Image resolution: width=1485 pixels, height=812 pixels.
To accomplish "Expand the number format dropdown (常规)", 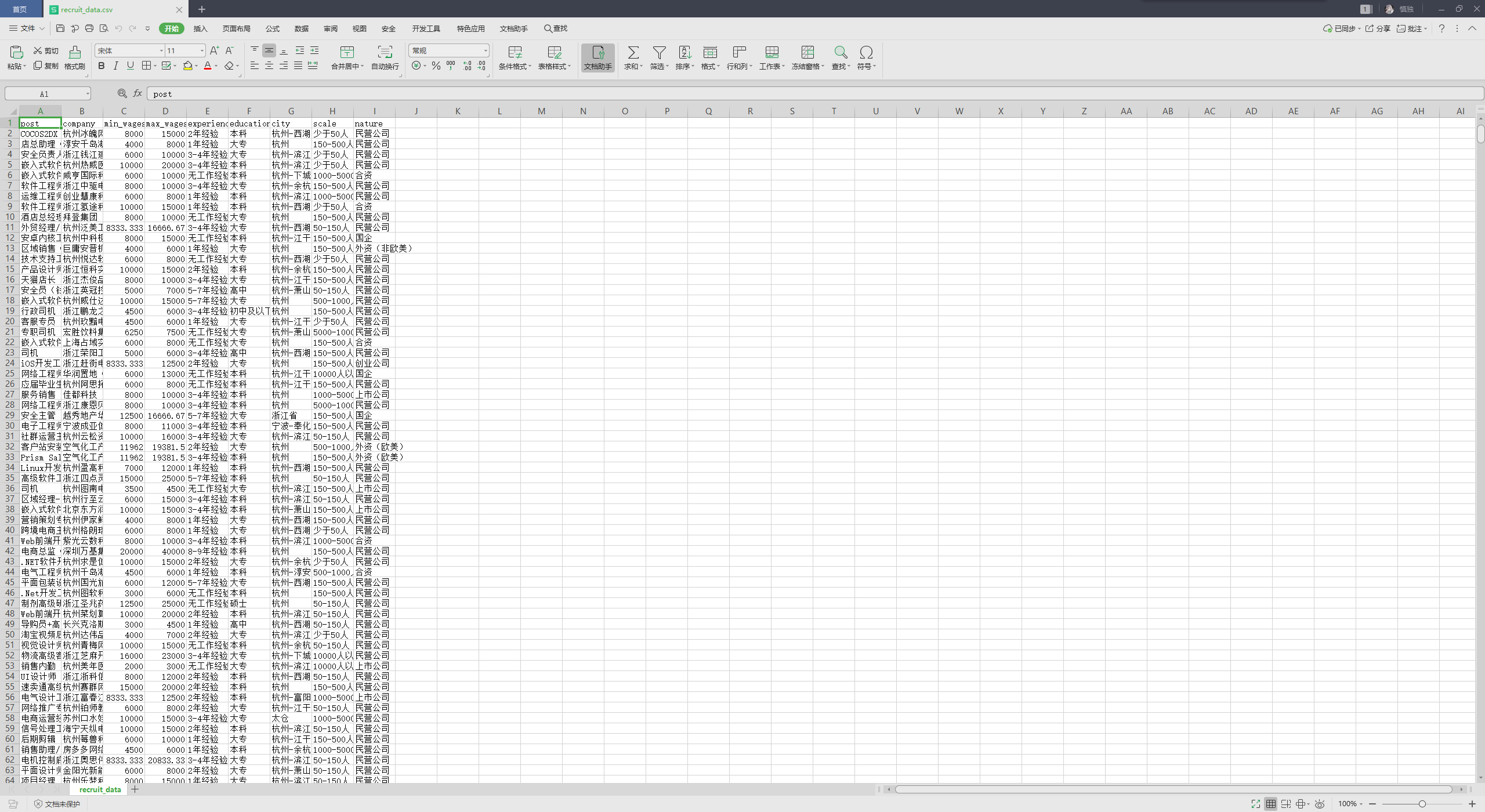I will (485, 51).
